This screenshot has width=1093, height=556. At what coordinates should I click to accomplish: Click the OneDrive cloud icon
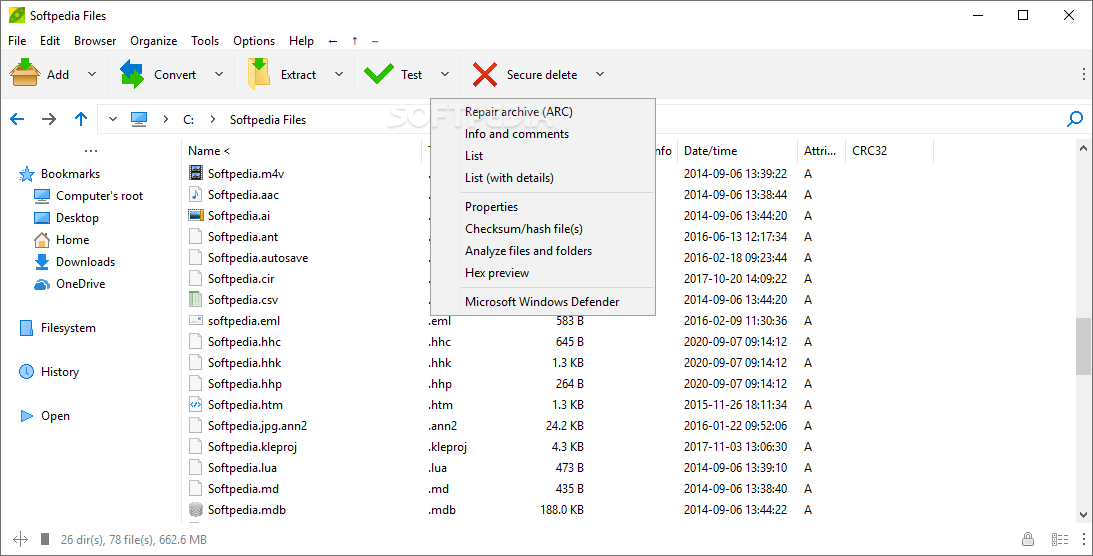pyautogui.click(x=42, y=284)
